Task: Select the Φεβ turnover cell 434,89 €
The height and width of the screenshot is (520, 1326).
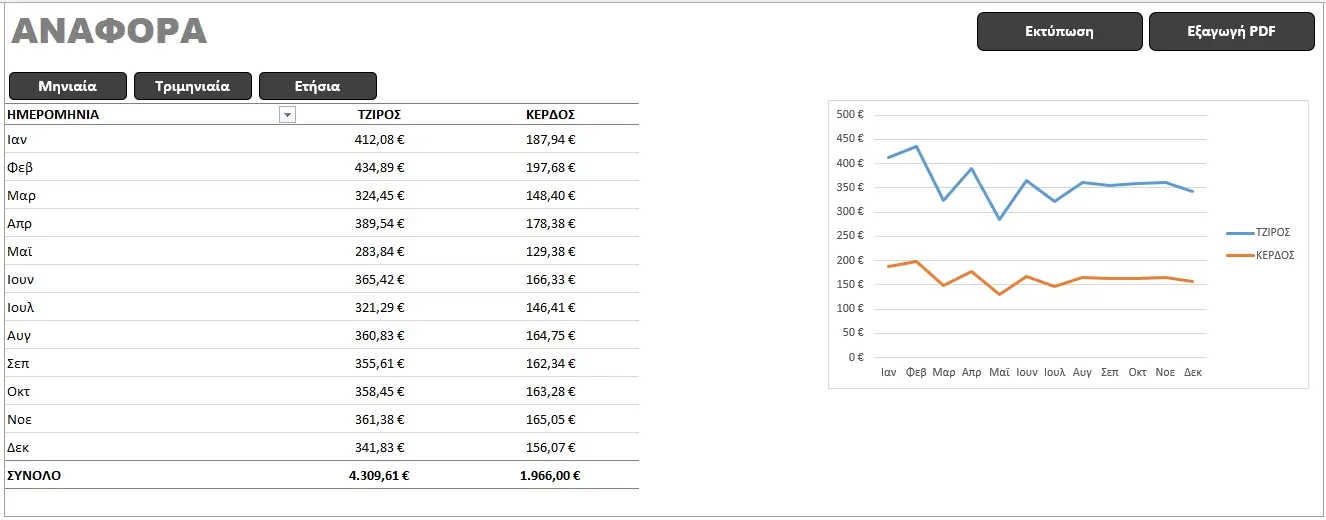Action: pos(379,167)
